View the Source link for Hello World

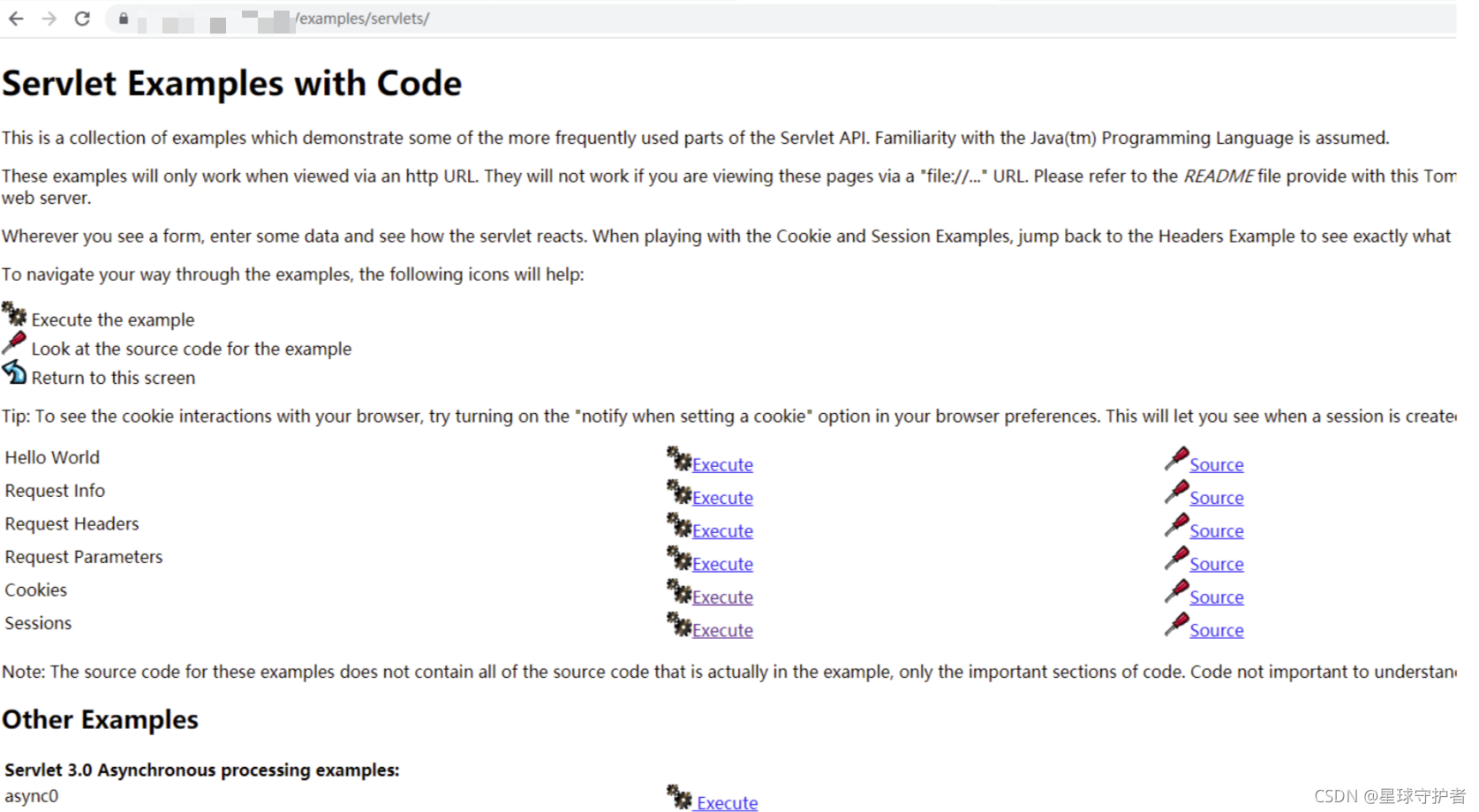pos(1217,465)
